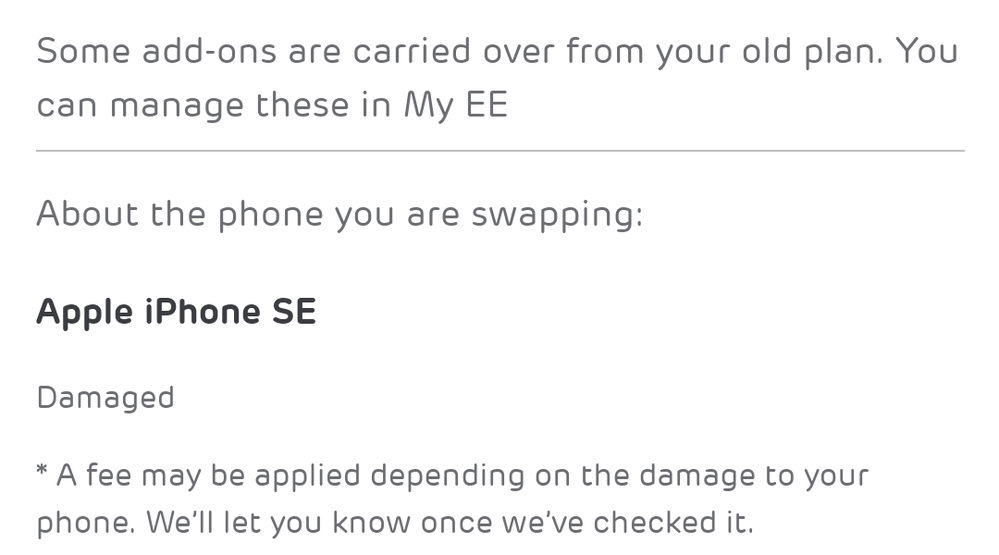Screen dimensions: 999x555
Task: Click the horizontal divider line
Action: pos(500,151)
